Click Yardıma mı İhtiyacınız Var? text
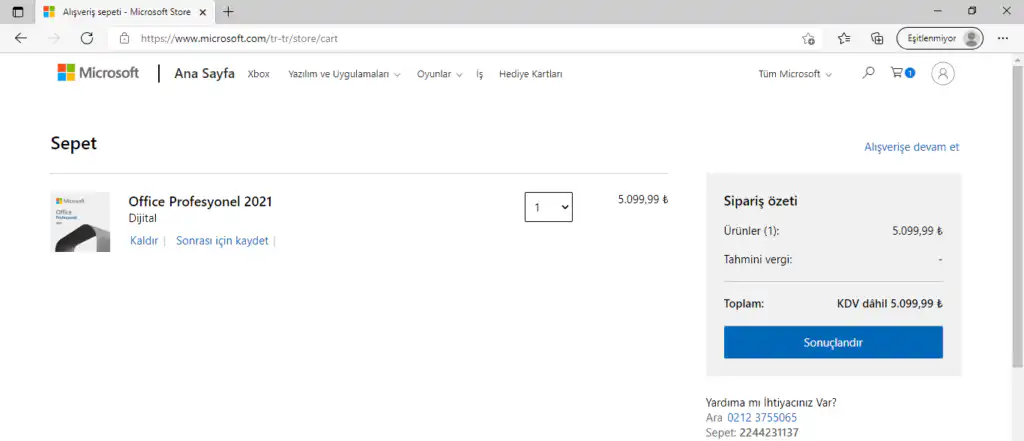The image size is (1024, 441). pyautogui.click(x=771, y=402)
